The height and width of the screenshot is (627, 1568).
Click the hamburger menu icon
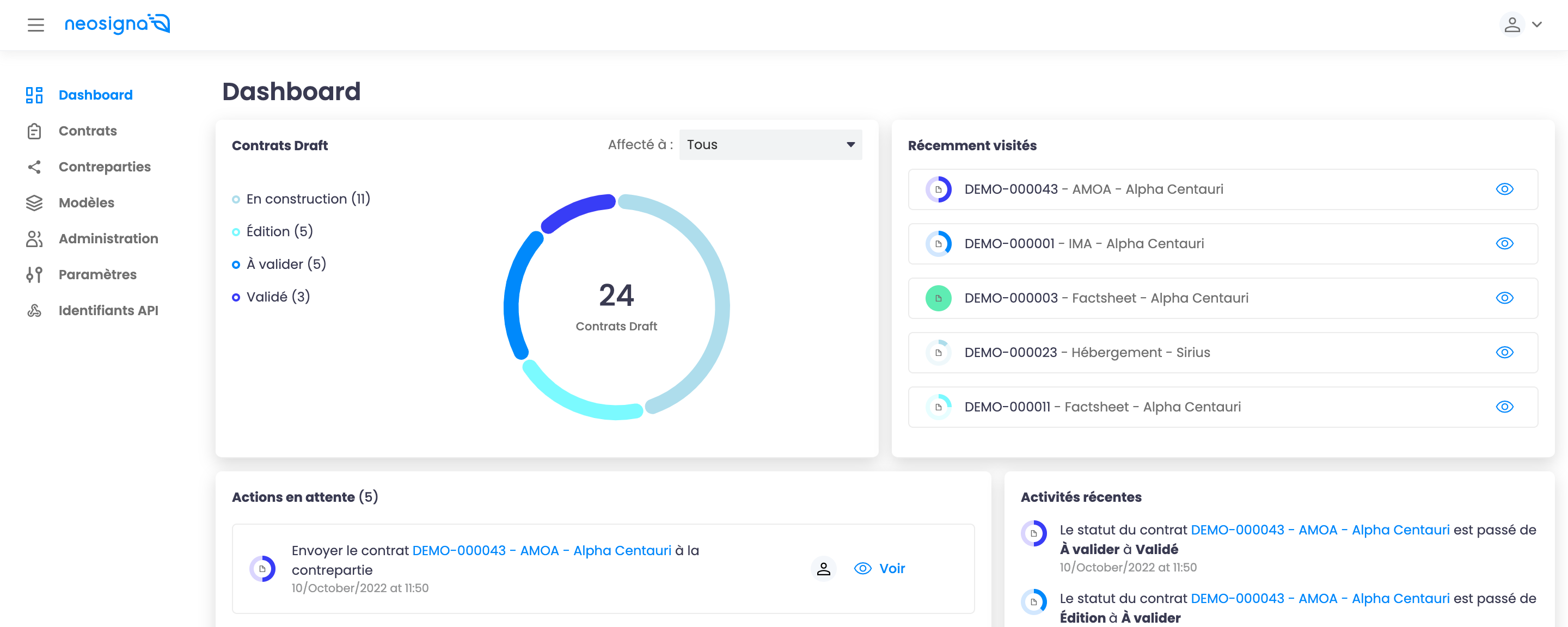(36, 25)
